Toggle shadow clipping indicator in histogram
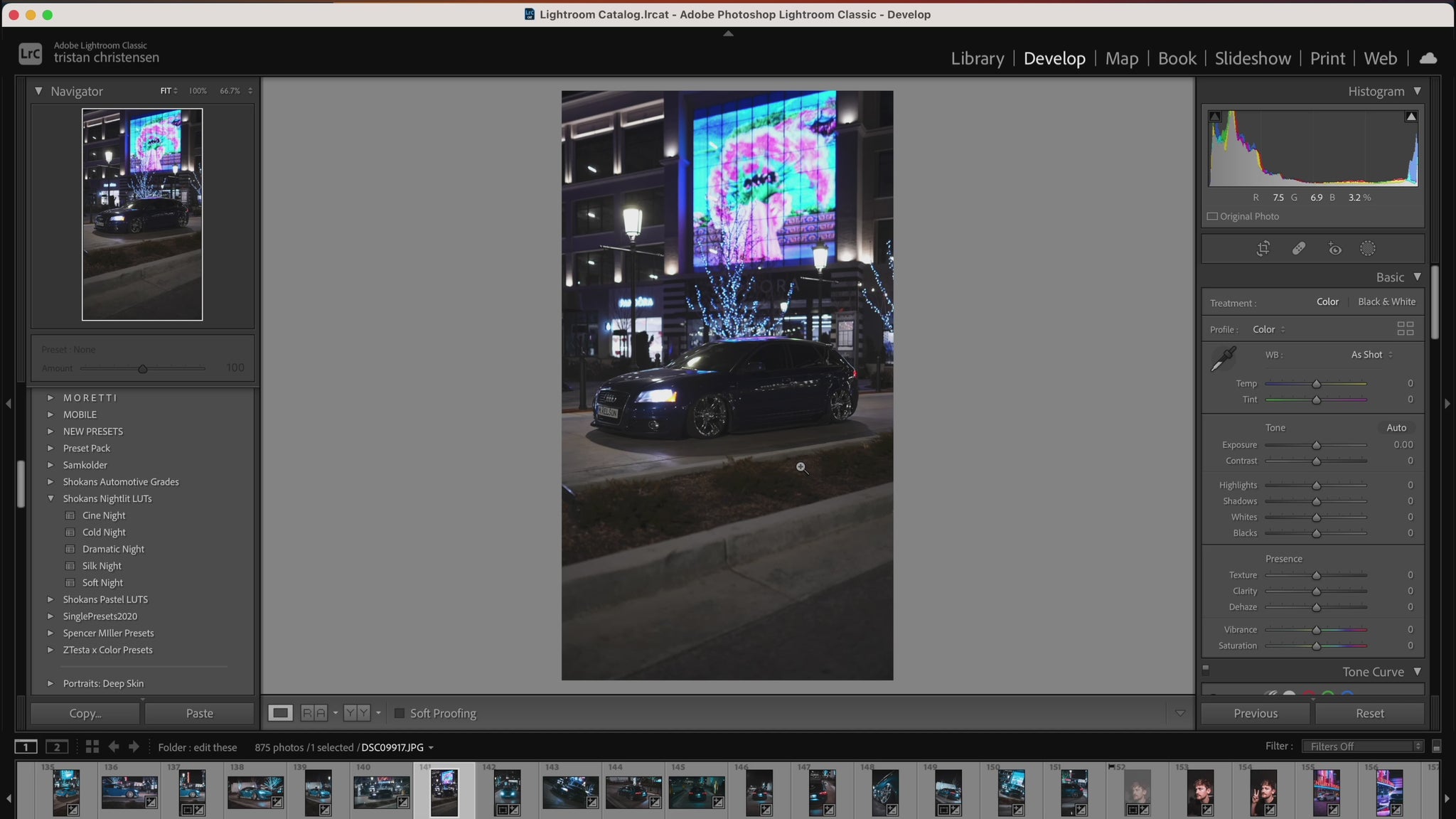Screen dimensions: 1456x819 point(1215,117)
